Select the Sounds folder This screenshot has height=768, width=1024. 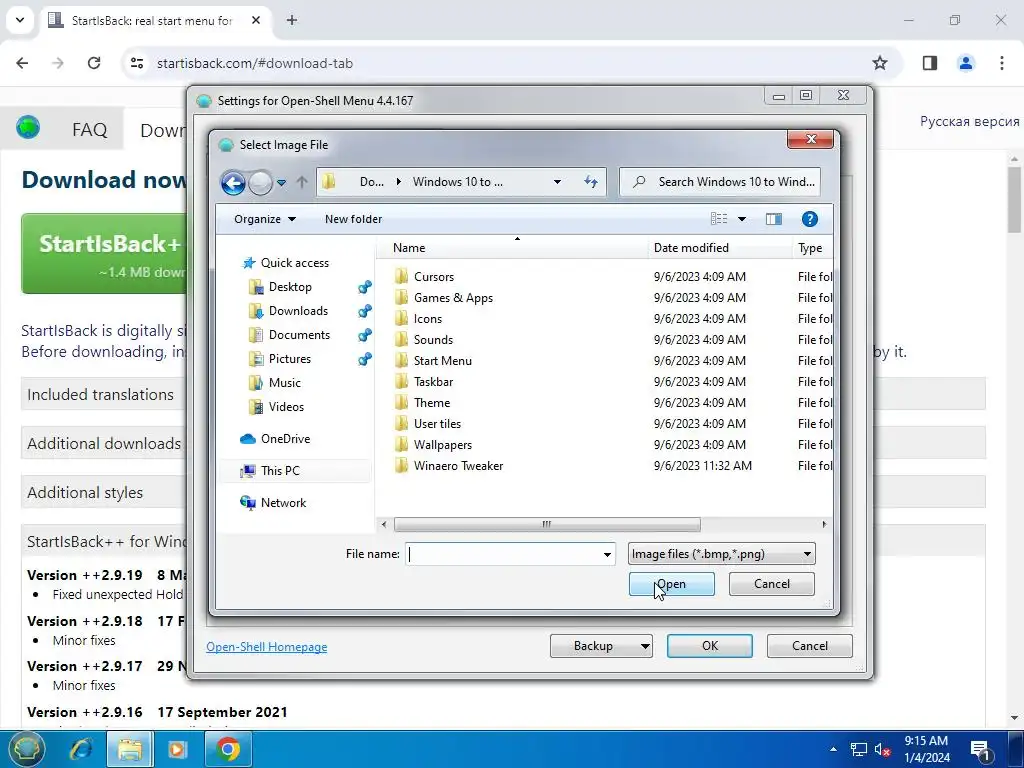pos(433,340)
